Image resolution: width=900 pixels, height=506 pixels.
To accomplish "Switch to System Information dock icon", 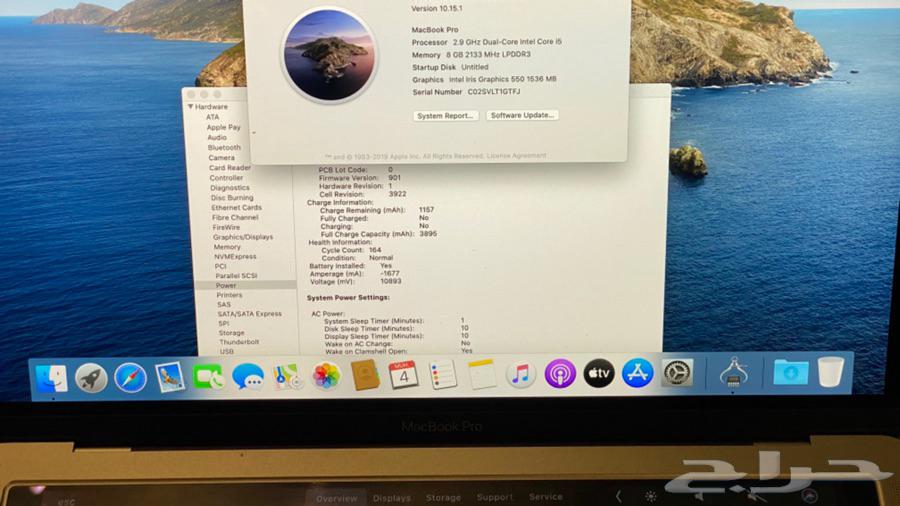I will [734, 372].
